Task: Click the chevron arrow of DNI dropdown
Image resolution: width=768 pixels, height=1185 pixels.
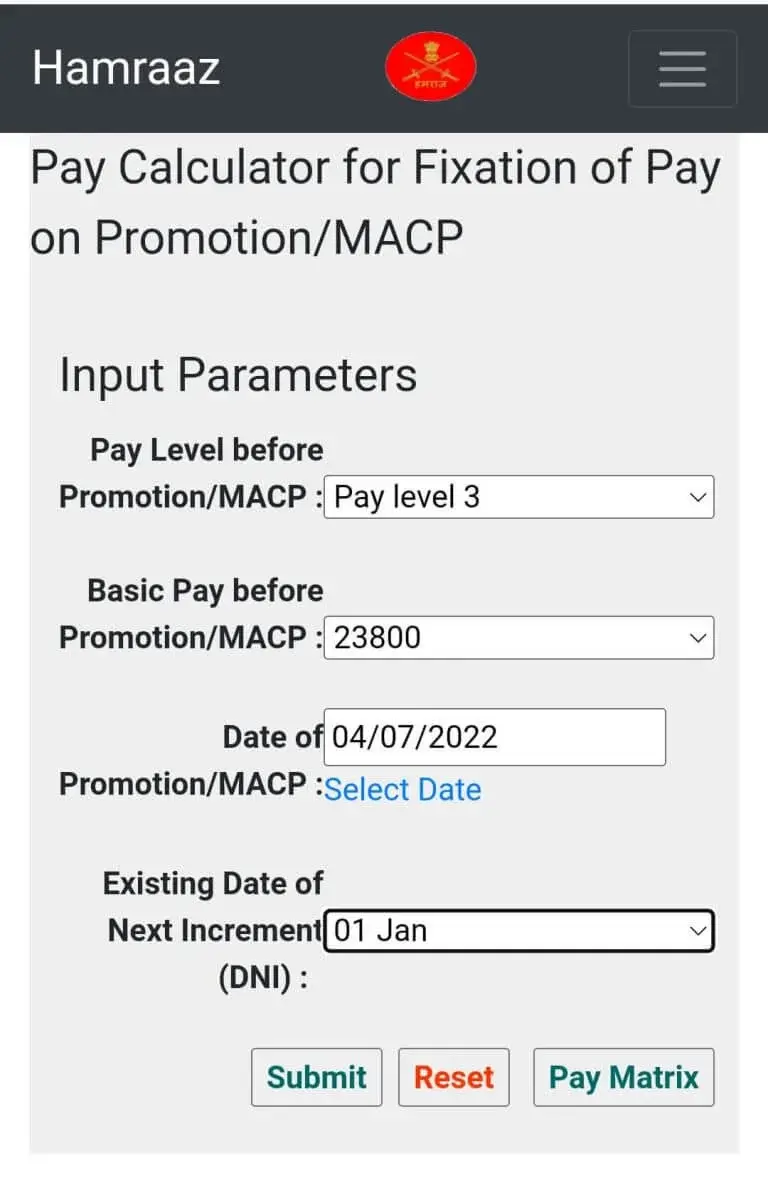Action: tap(698, 931)
